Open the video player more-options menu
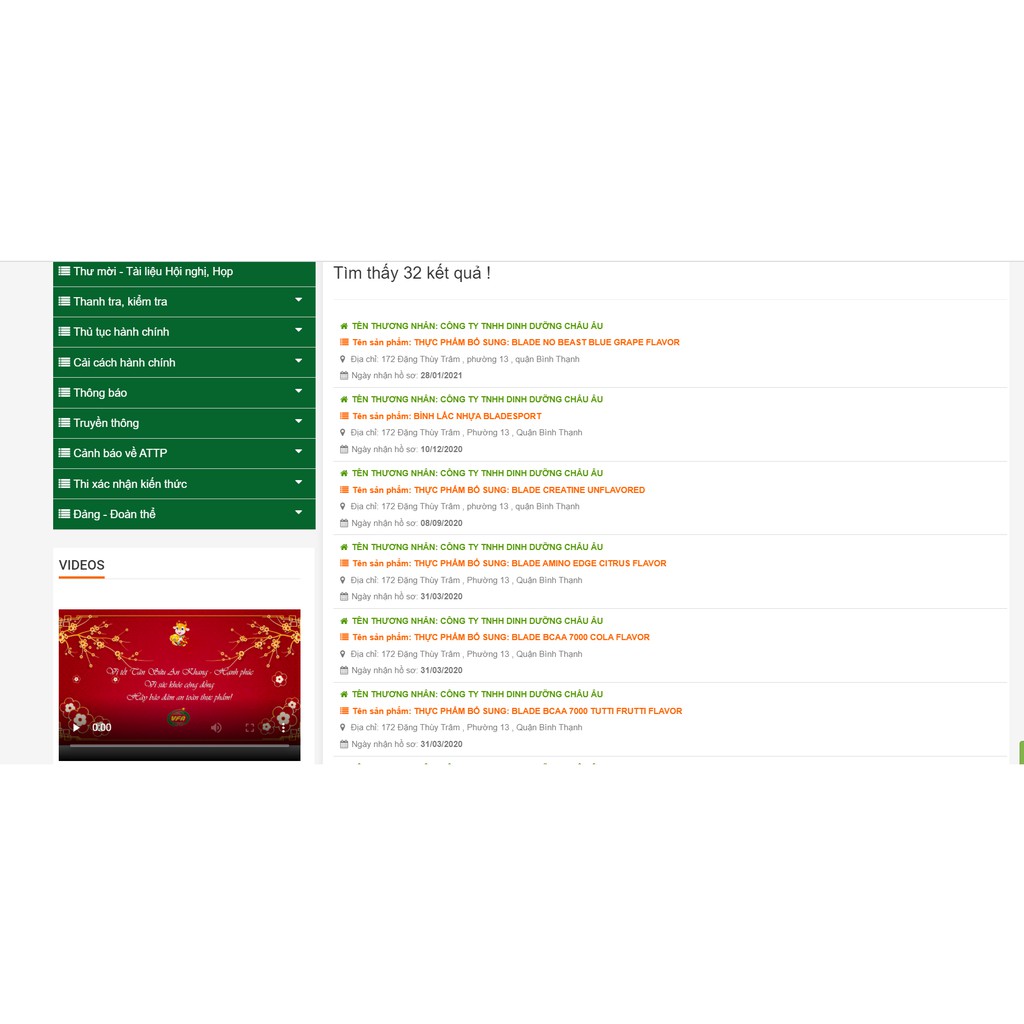The height and width of the screenshot is (1024, 1024). click(283, 727)
